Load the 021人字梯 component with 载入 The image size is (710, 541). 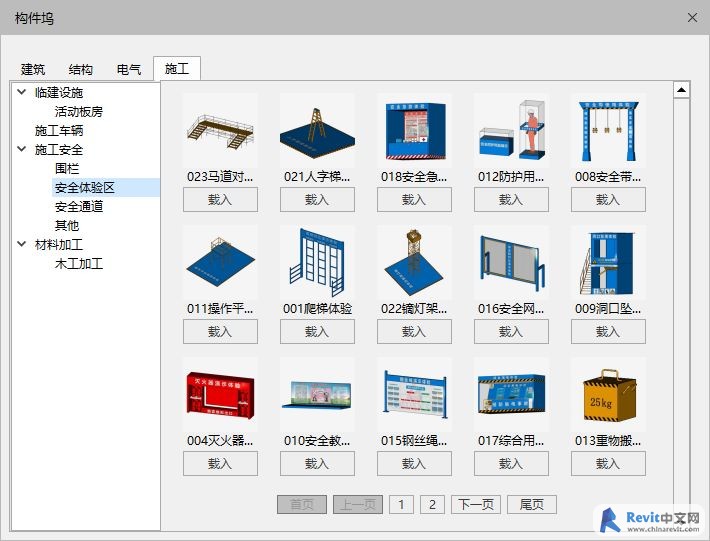tap(317, 200)
